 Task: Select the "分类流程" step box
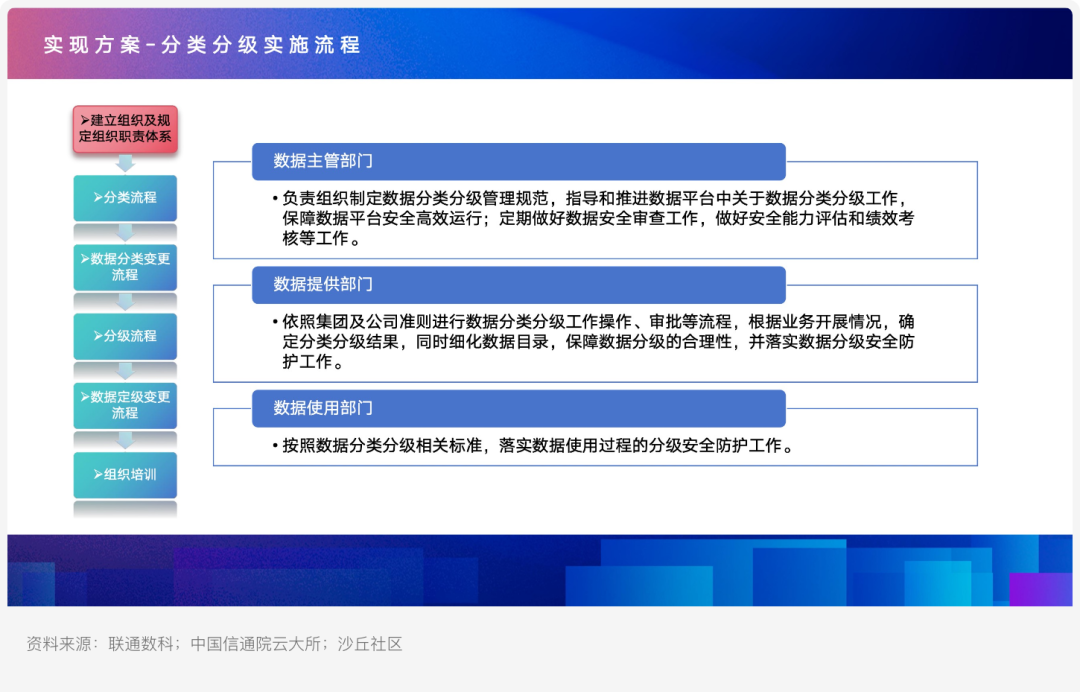tap(125, 198)
